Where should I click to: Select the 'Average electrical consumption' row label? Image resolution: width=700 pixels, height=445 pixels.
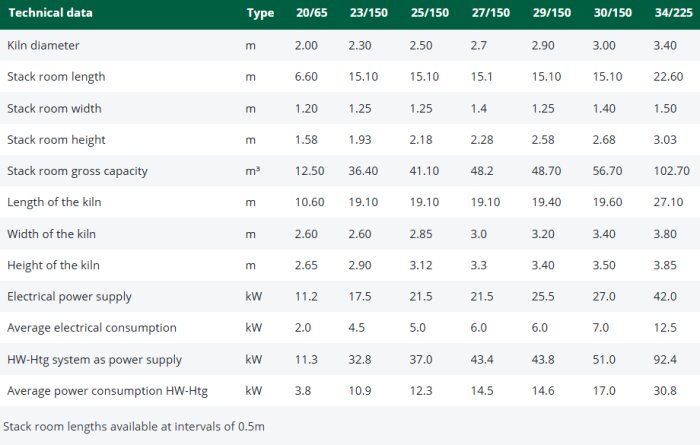[91, 328]
